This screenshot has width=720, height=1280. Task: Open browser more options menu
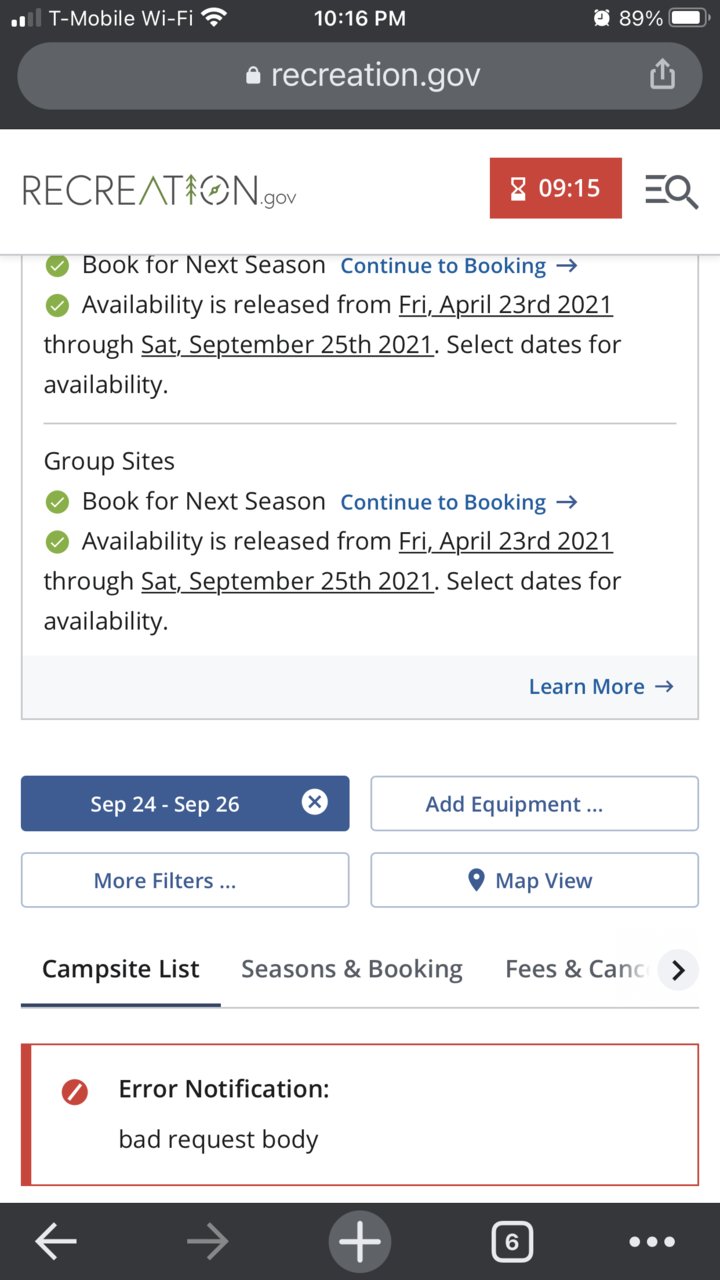click(x=652, y=1242)
